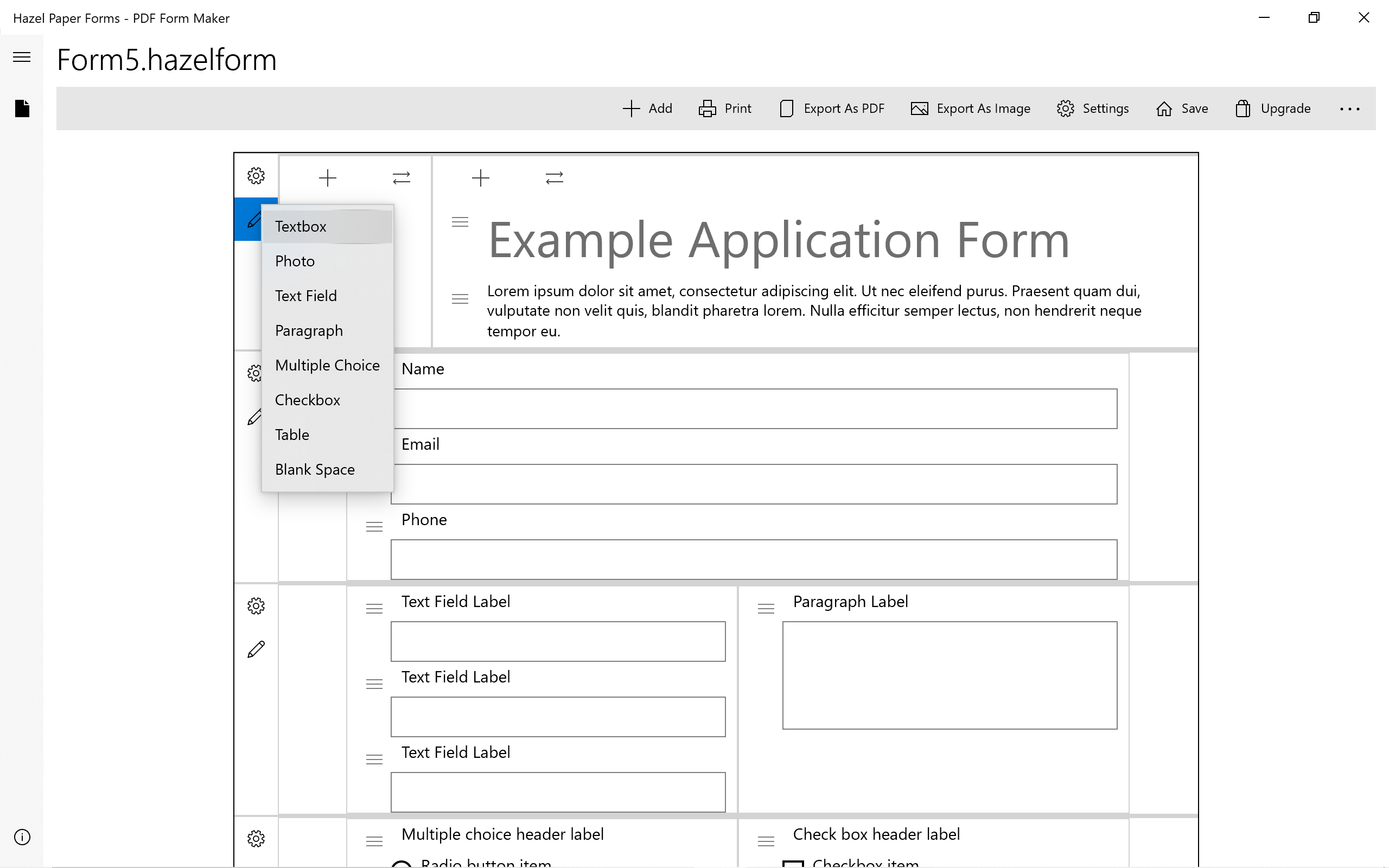The height and width of the screenshot is (868, 1389).
Task: Select the pencil edit icon on the header section
Action: click(255, 219)
